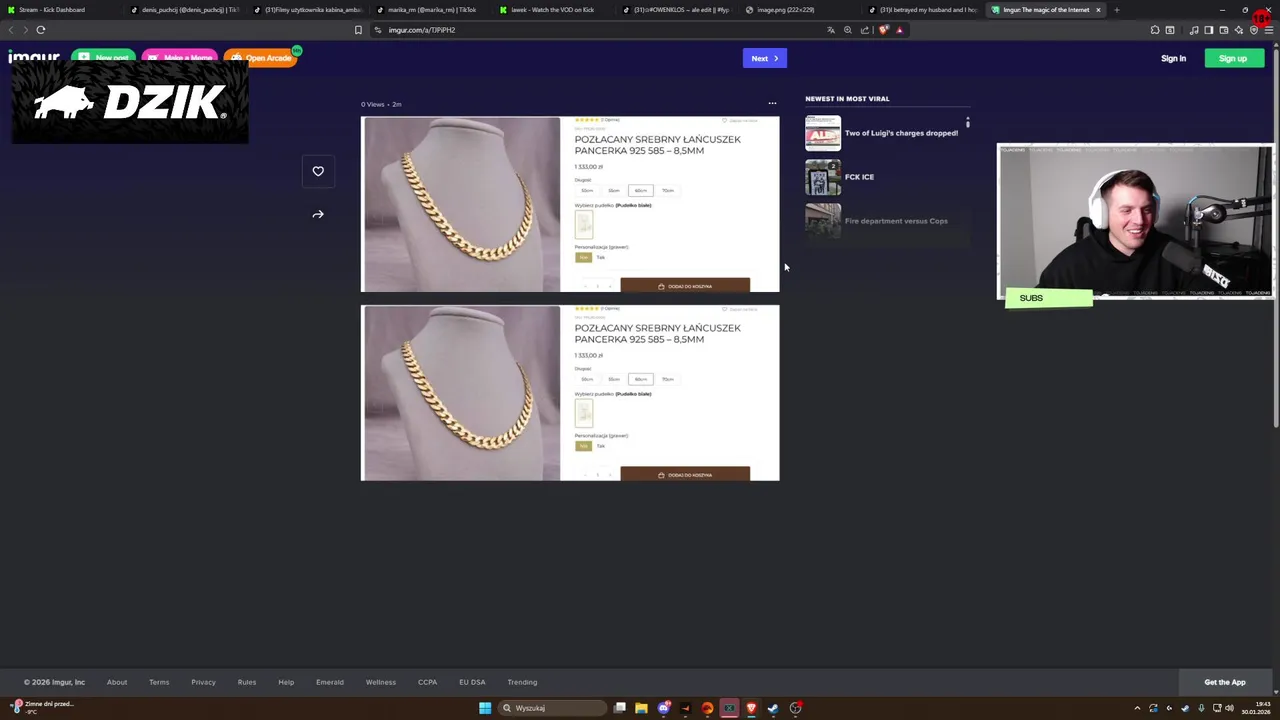Switch to the lawek Watch the VOD on Kick tab
1280x720 pixels.
point(551,10)
